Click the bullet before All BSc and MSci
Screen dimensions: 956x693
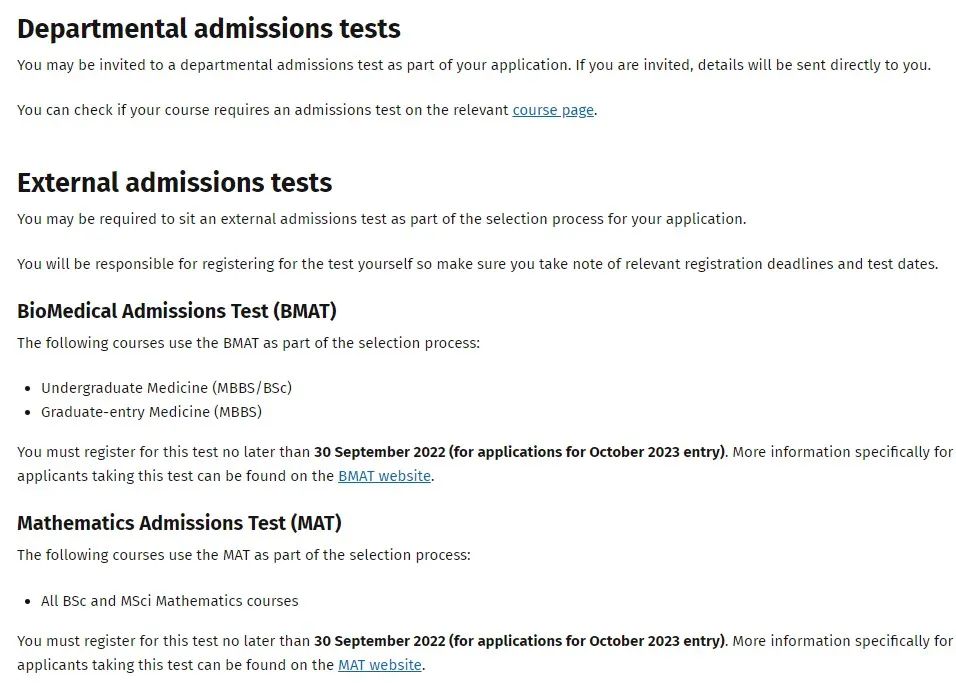click(x=27, y=602)
